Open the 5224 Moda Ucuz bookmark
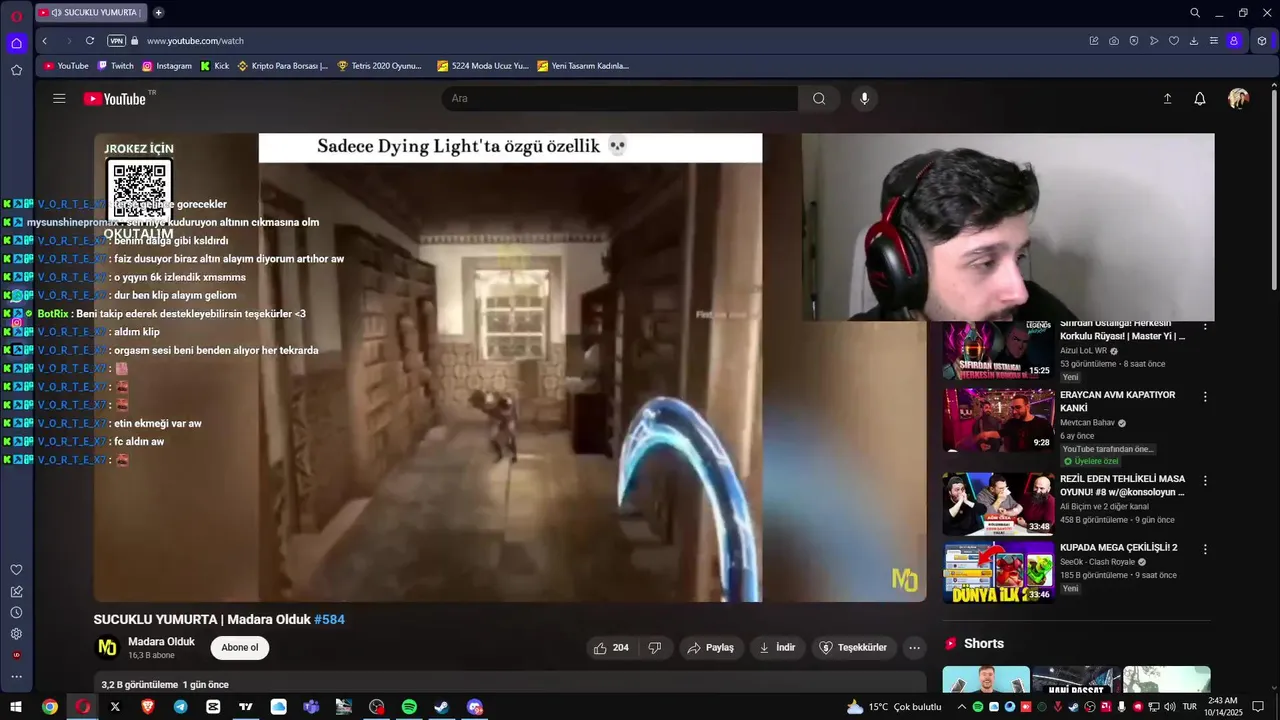The height and width of the screenshot is (720, 1280). pyautogui.click(x=483, y=66)
